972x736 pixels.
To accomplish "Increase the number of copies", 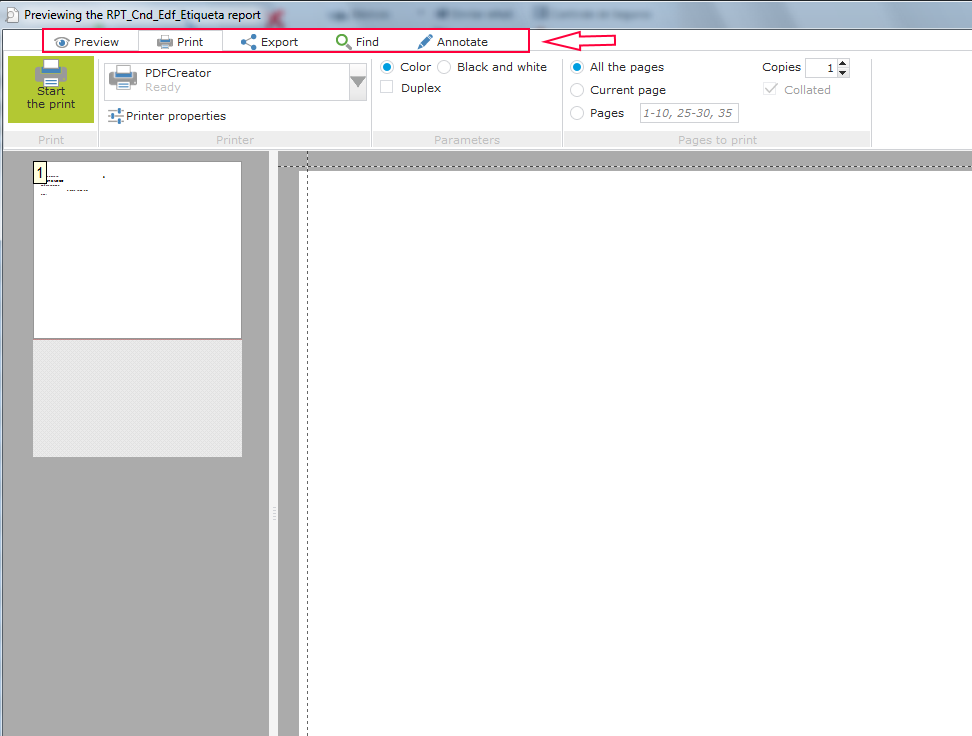I will (x=843, y=63).
